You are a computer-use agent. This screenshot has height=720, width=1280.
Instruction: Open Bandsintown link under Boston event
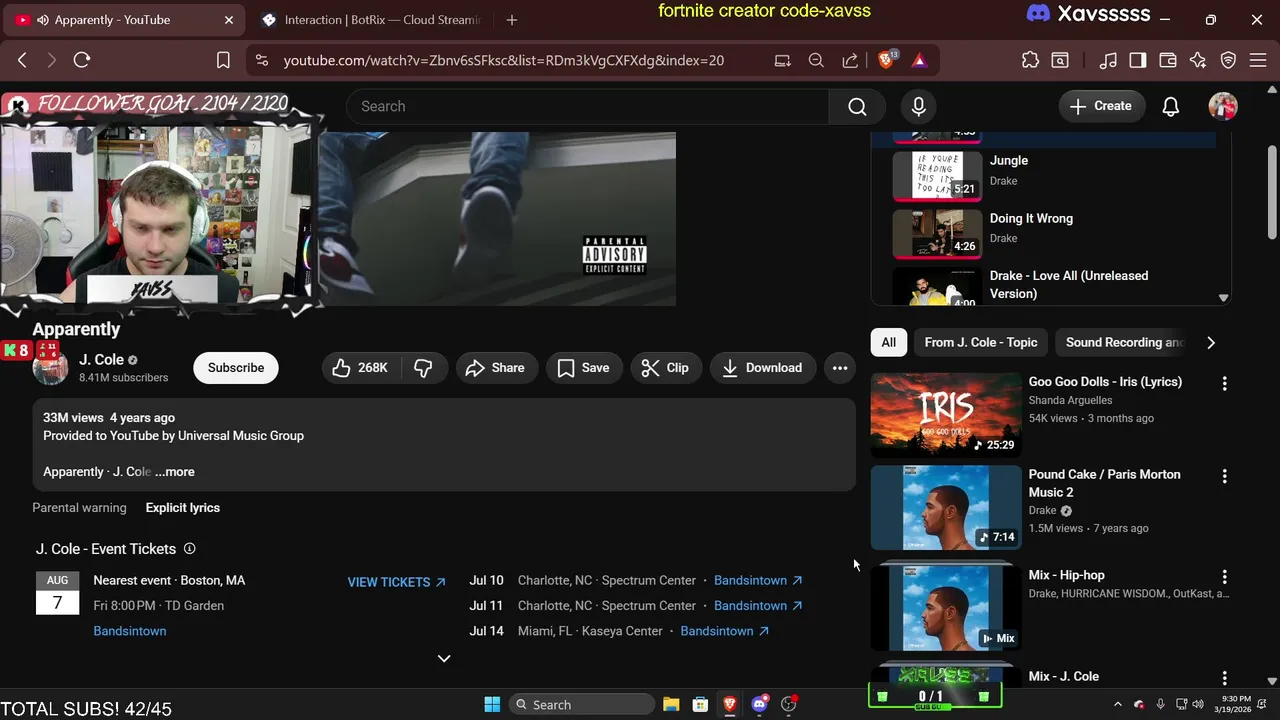pyautogui.click(x=130, y=631)
